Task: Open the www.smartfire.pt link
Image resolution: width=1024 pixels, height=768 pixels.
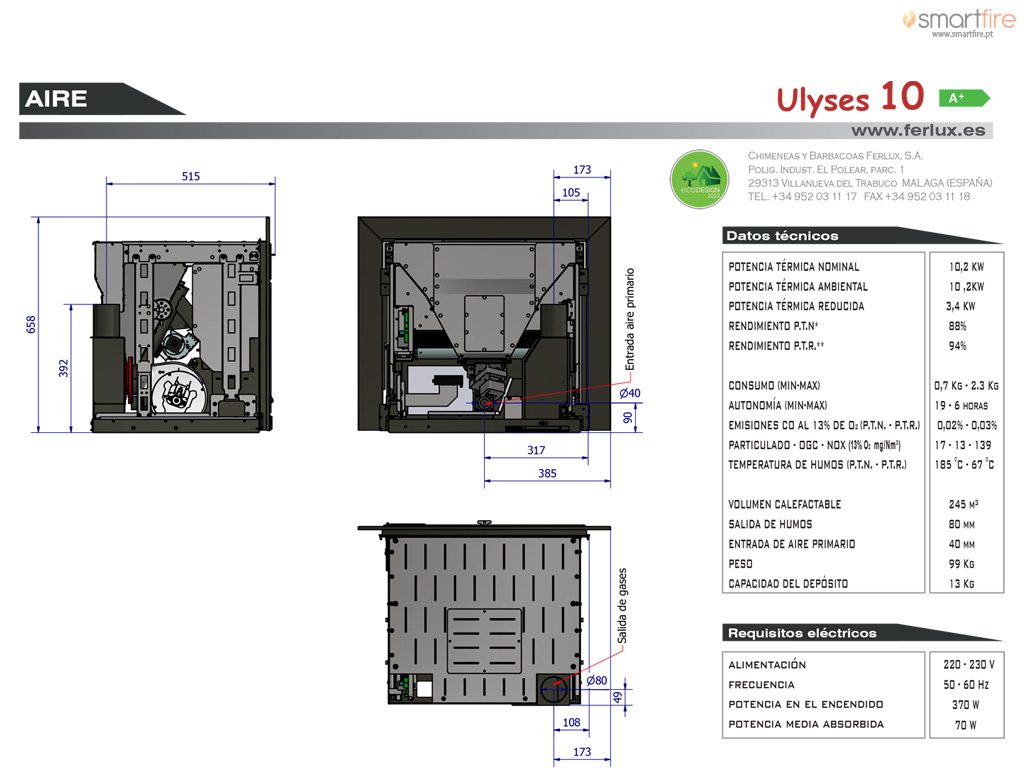Action: click(962, 34)
